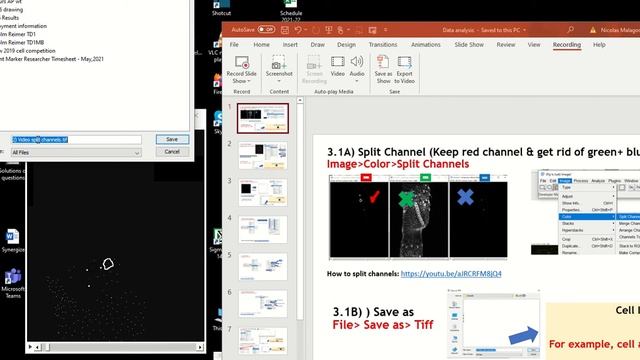Click right scroll arrow of image window
This screenshot has height=360, width=640.
tap(200, 347)
